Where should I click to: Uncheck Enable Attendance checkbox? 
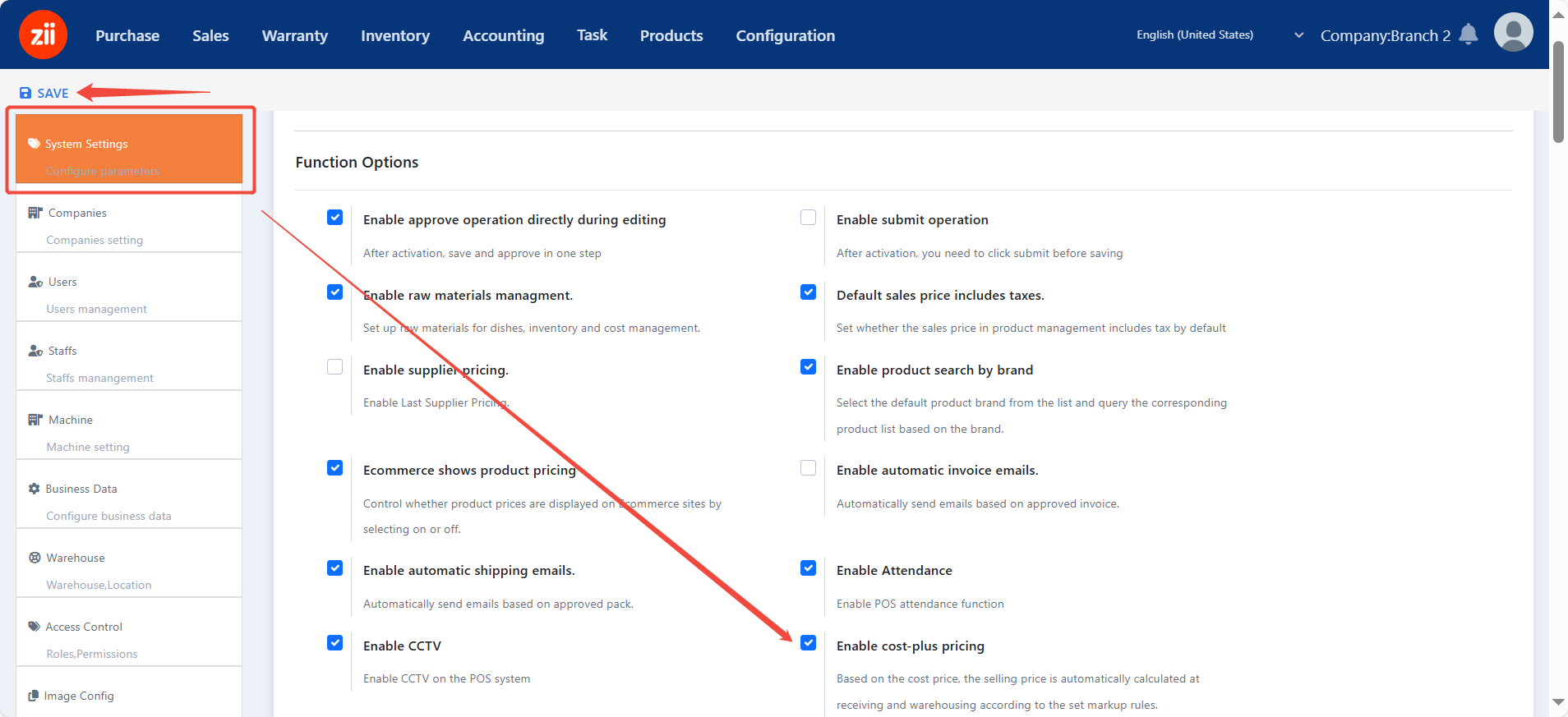(808, 568)
